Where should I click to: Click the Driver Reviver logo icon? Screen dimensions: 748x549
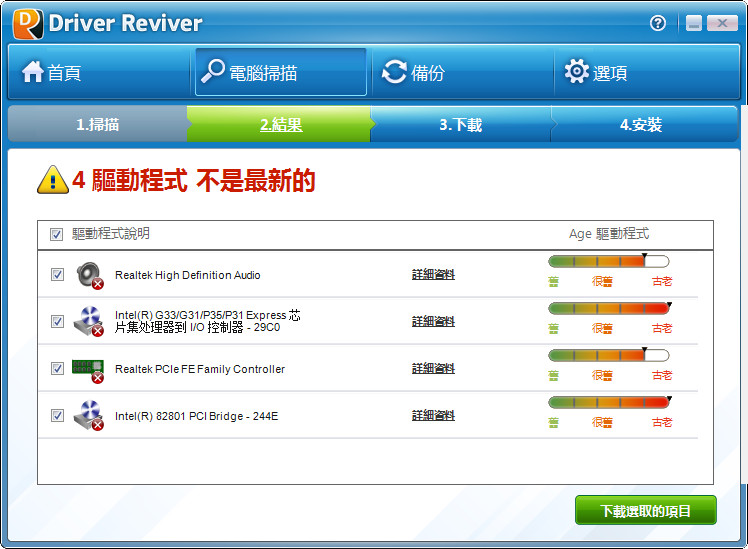[28, 23]
